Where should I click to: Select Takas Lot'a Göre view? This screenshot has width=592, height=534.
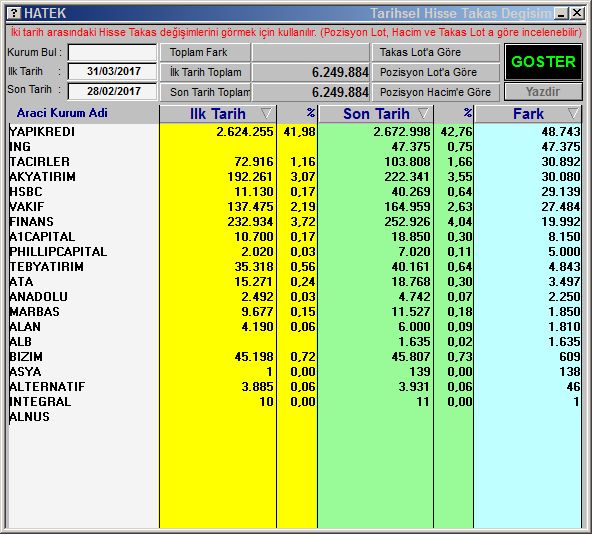point(436,52)
